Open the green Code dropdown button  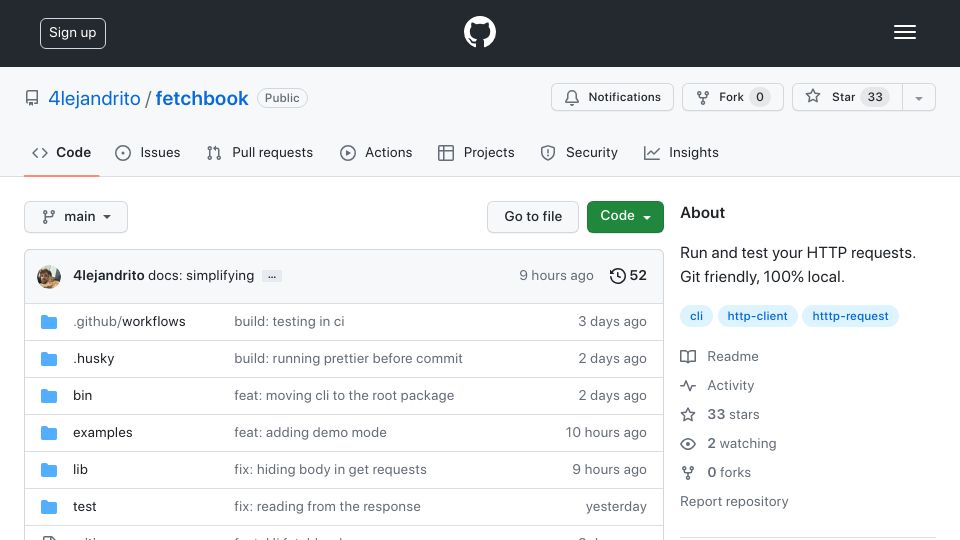pyautogui.click(x=625, y=217)
